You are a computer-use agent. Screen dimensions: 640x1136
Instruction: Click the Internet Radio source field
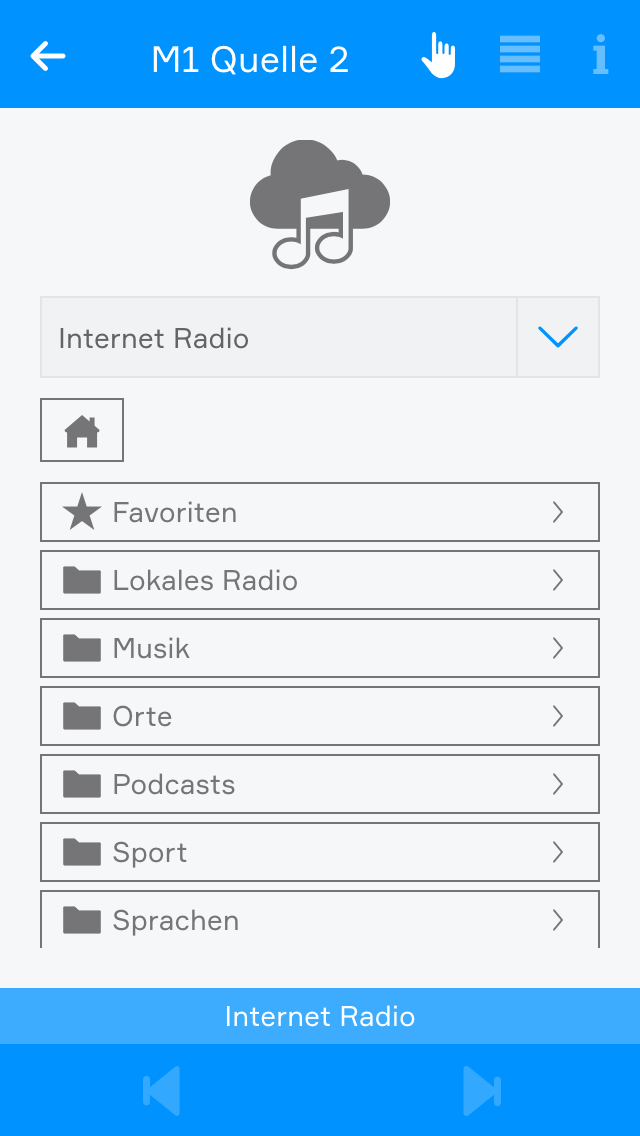point(278,337)
